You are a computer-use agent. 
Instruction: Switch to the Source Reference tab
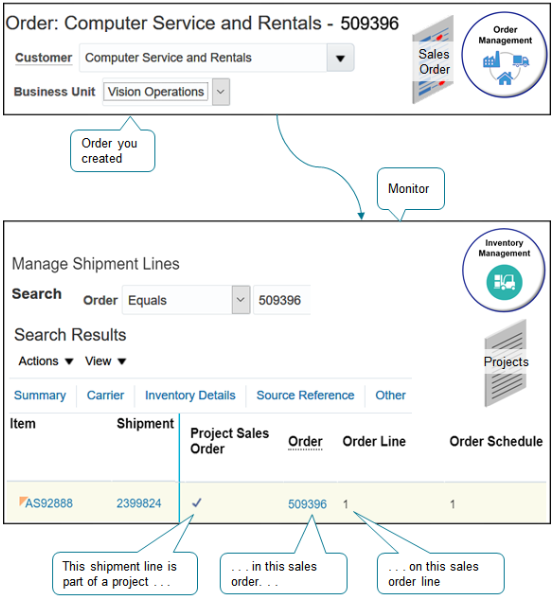click(305, 395)
